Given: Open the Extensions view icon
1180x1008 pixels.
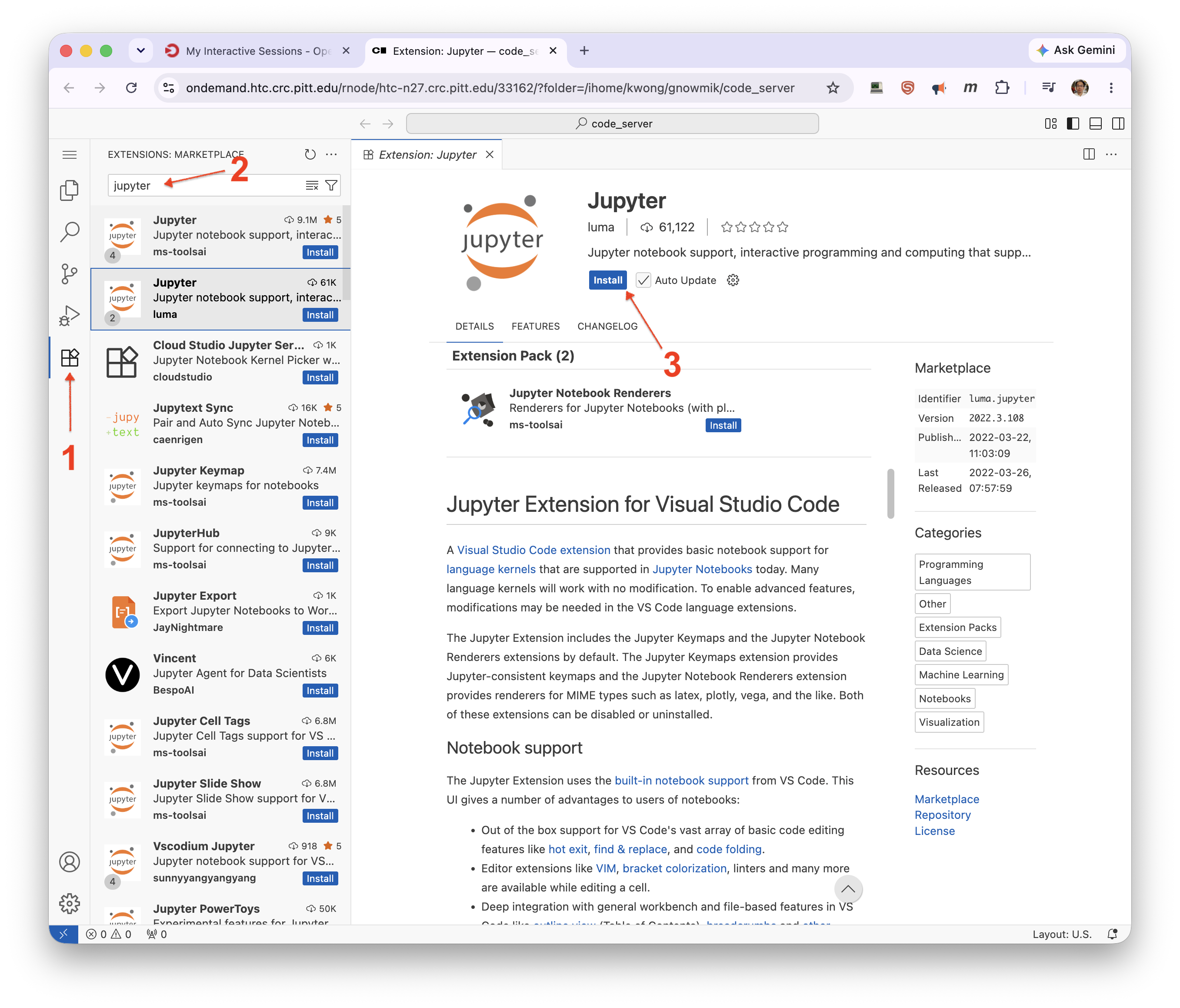Looking at the screenshot, I should click(x=70, y=357).
